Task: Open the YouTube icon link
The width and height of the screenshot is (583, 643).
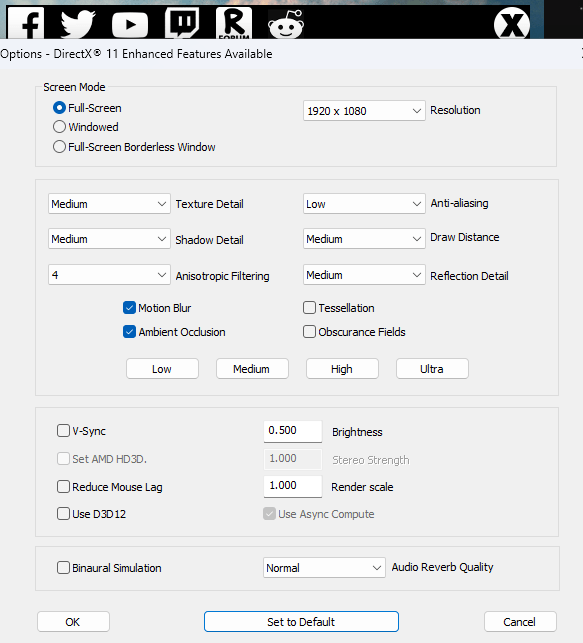Action: [x=130, y=25]
